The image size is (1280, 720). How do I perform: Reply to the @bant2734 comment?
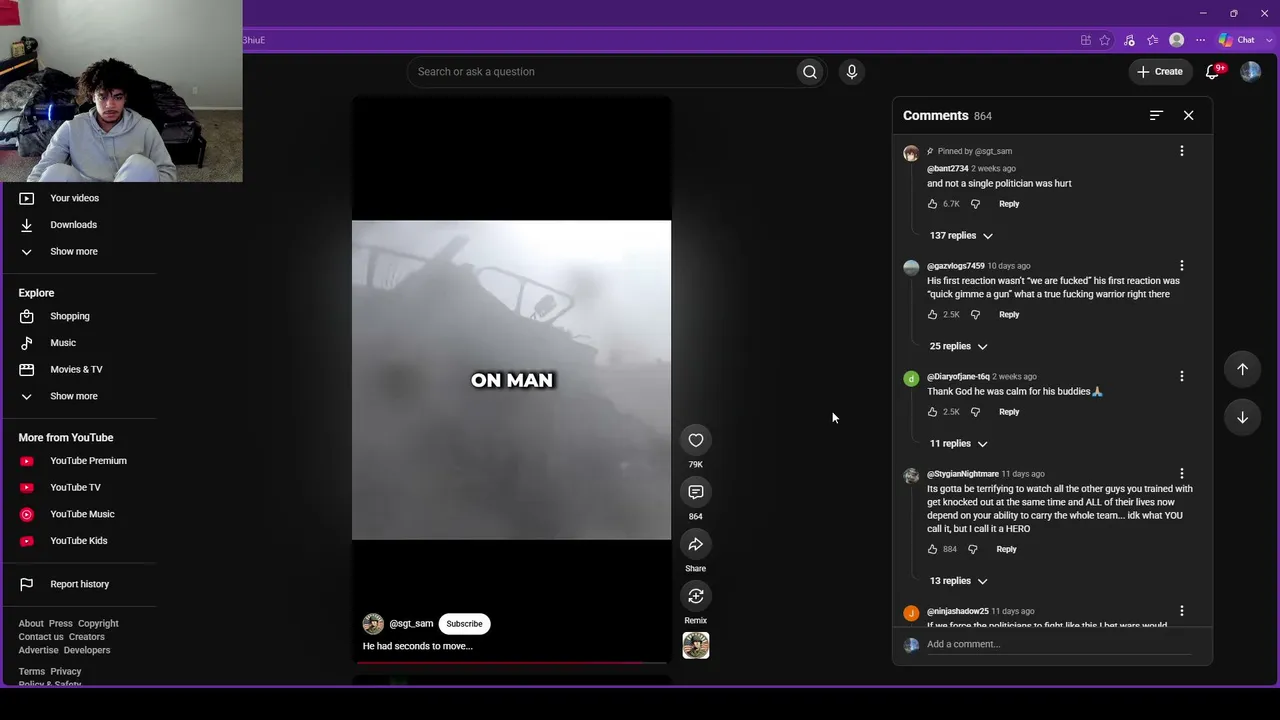click(1009, 204)
